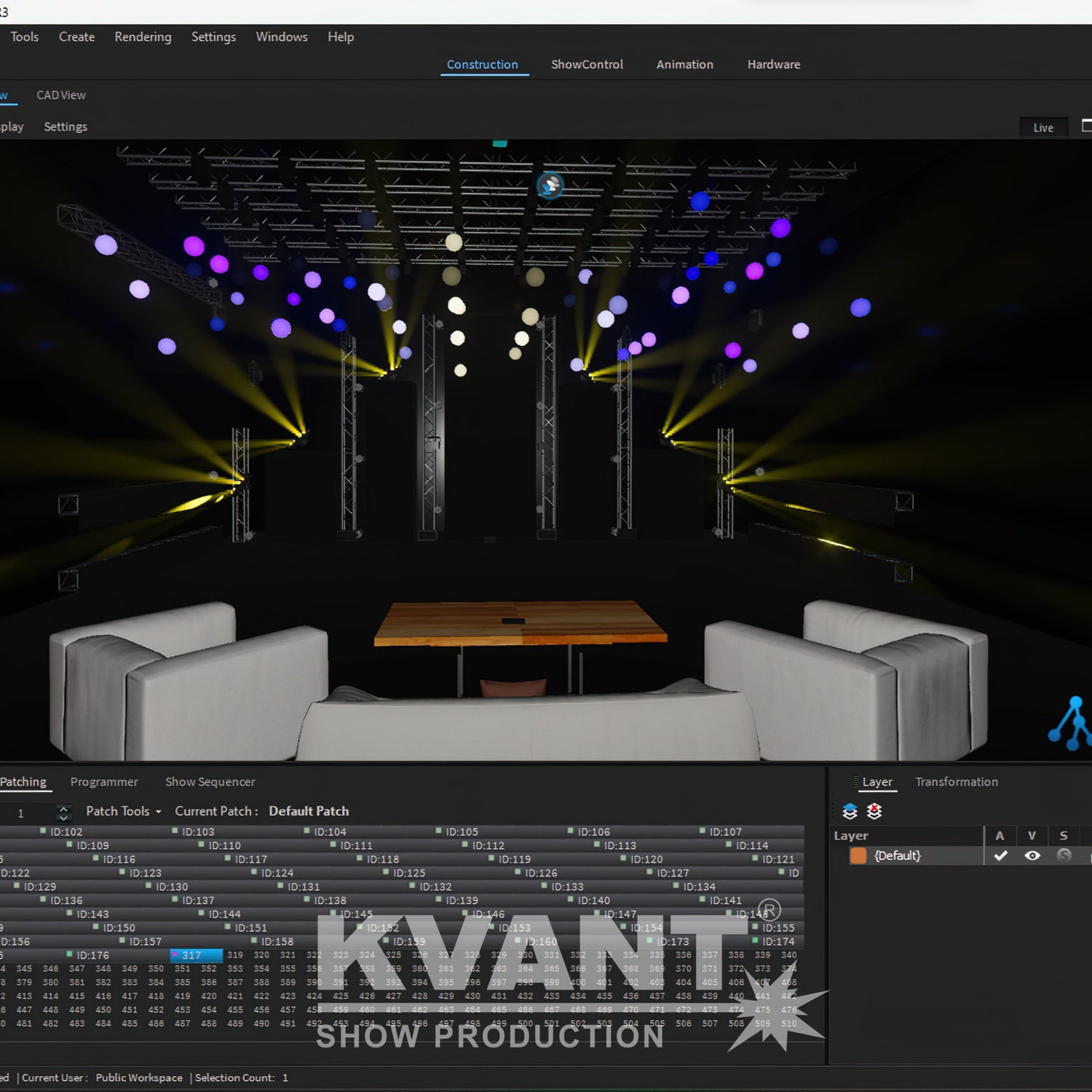Toggle Live mode in viewport
The image size is (1092, 1092).
click(x=1042, y=127)
